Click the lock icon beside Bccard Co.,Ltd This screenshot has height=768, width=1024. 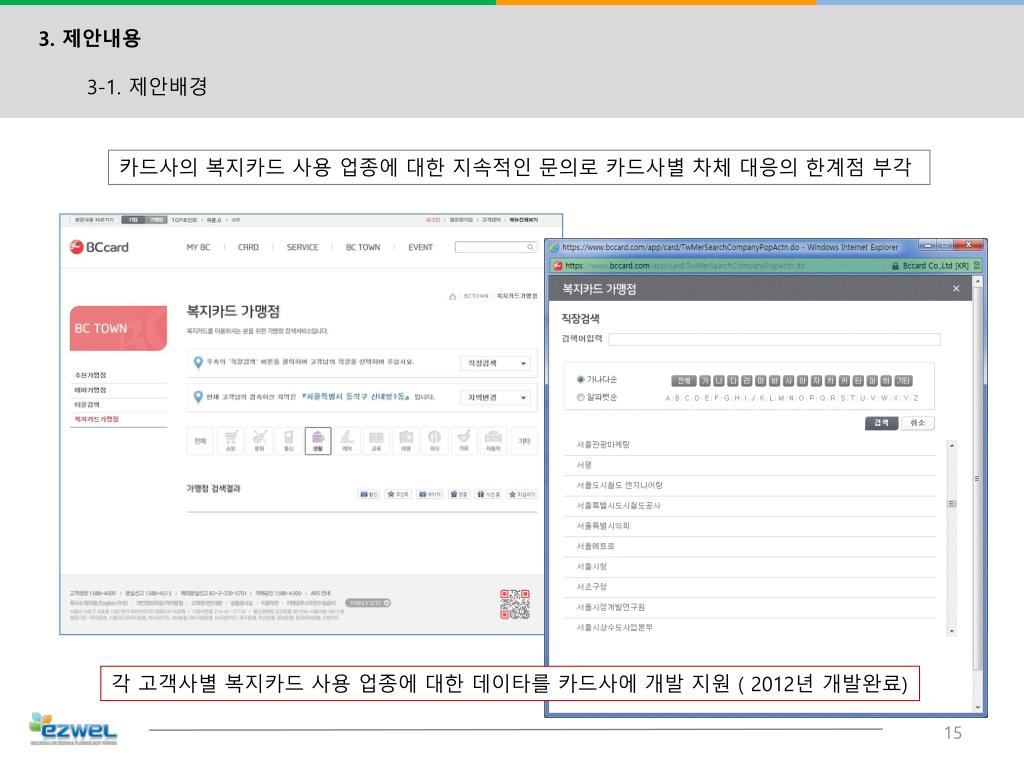click(895, 266)
